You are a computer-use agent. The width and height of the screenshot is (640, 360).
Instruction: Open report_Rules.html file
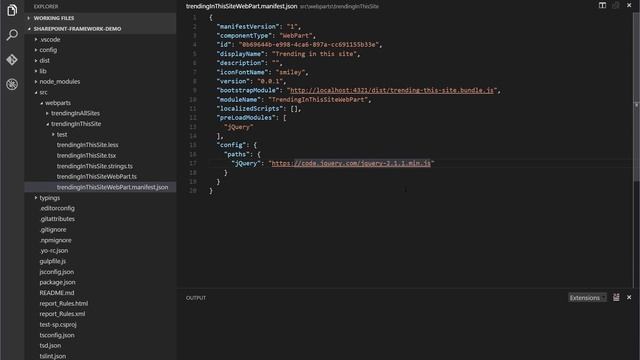click(x=64, y=303)
